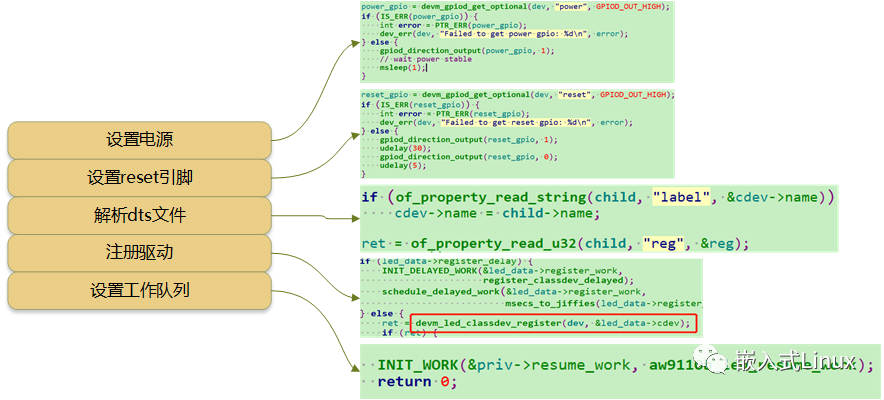This screenshot has width=884, height=400.
Task: Click the msecs_to_jiffies(led_data->register line
Action: coord(603,304)
